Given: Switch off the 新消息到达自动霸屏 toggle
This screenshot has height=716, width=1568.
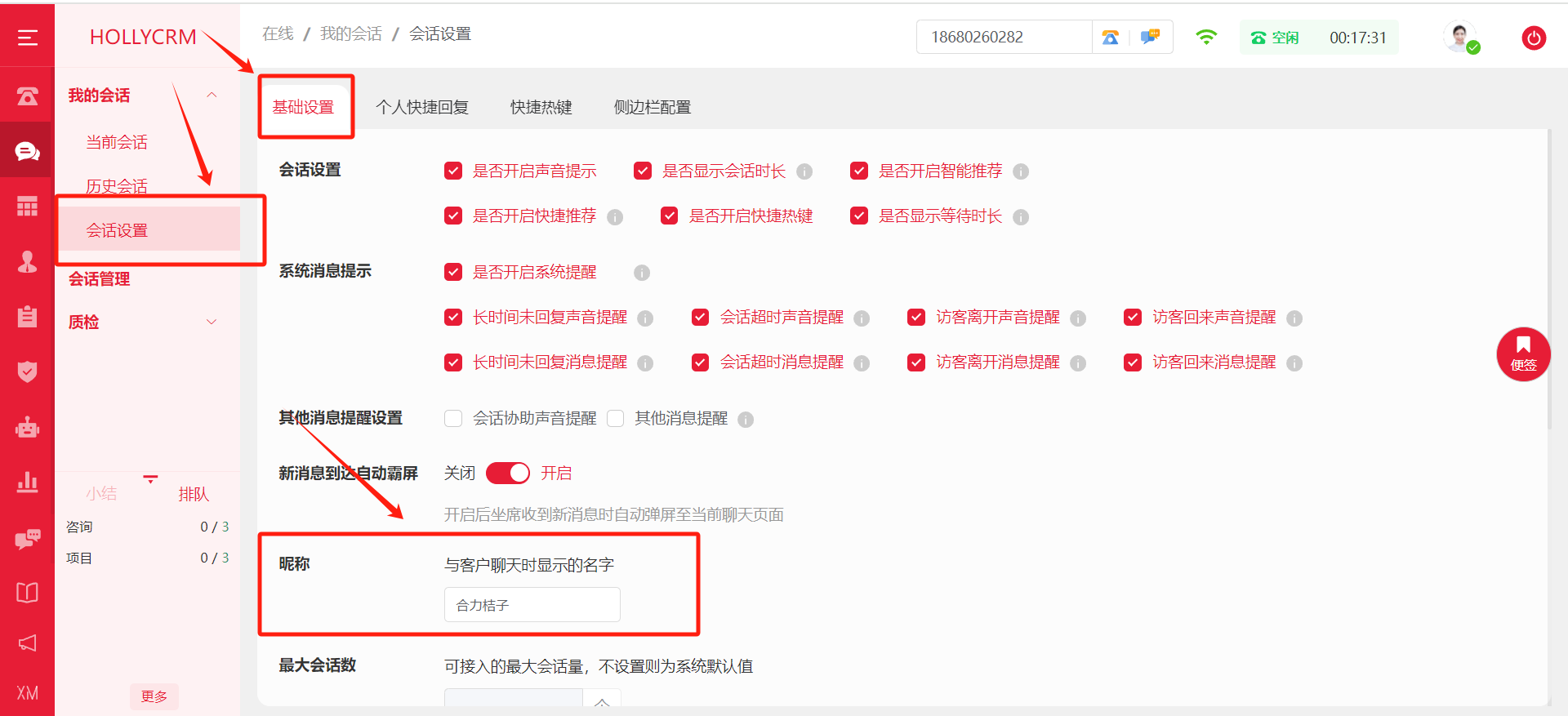Looking at the screenshot, I should tap(508, 473).
